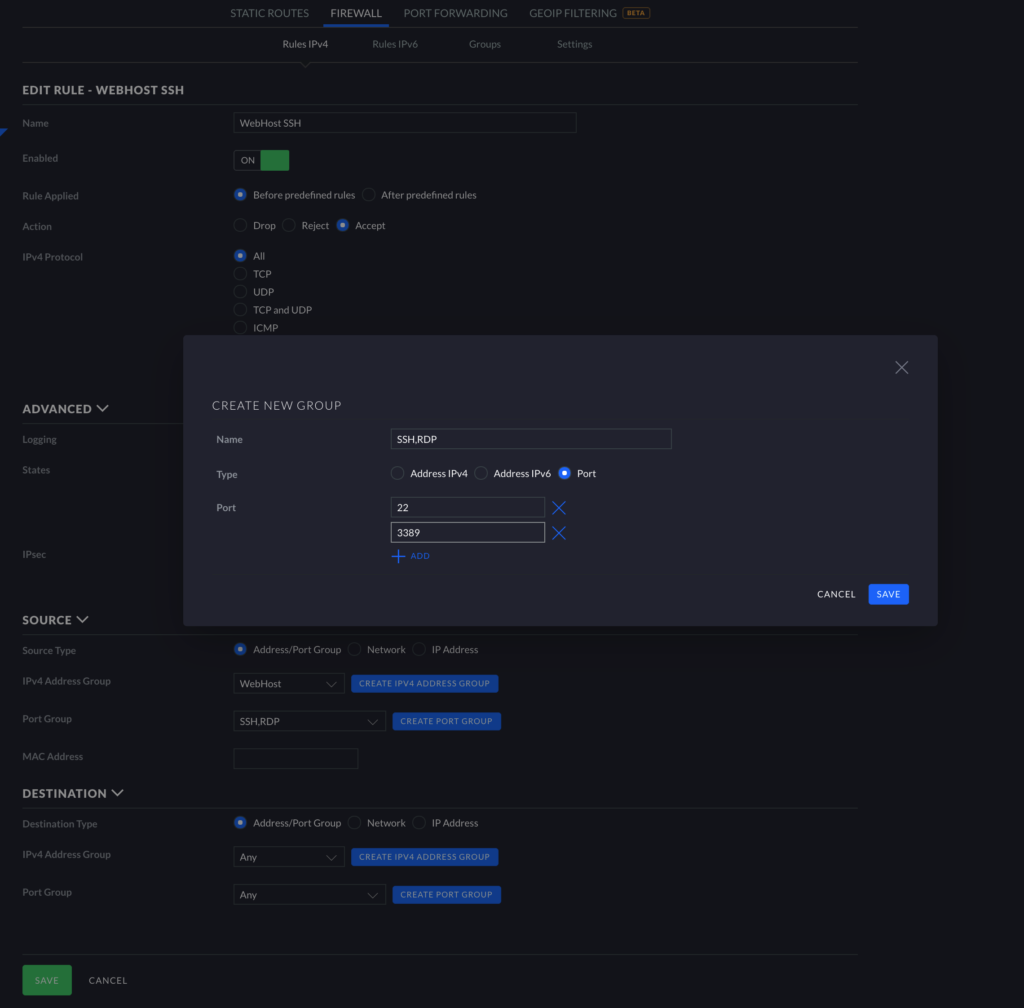Go to the Static Routes tab

pos(269,13)
